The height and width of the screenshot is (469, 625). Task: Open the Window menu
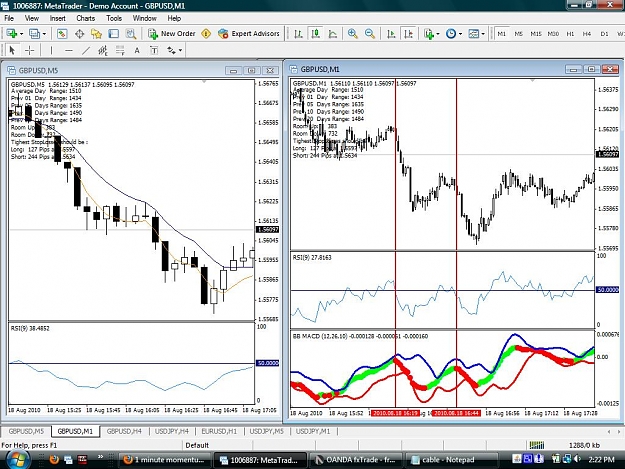point(144,18)
